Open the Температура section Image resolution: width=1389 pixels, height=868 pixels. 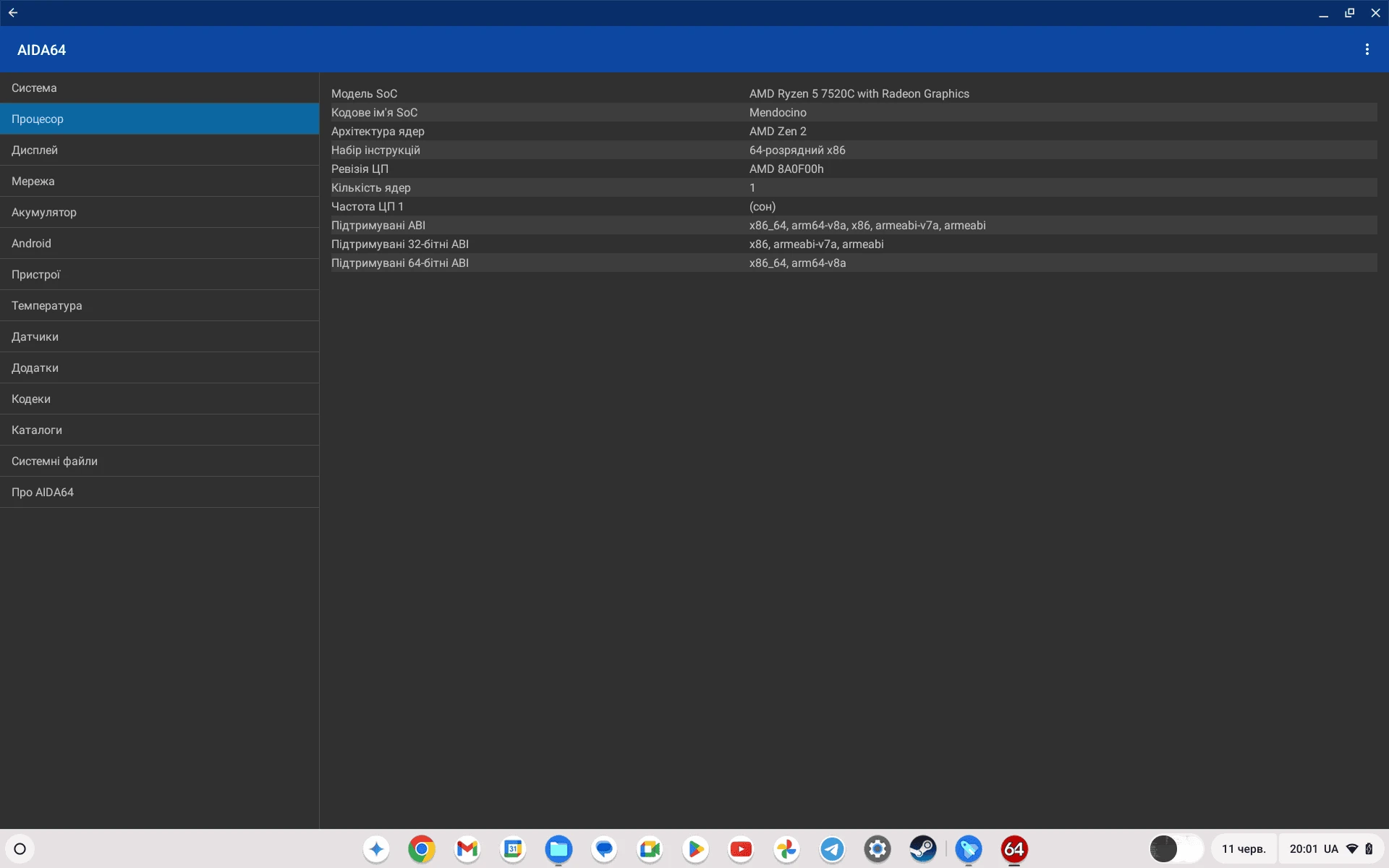tap(159, 305)
